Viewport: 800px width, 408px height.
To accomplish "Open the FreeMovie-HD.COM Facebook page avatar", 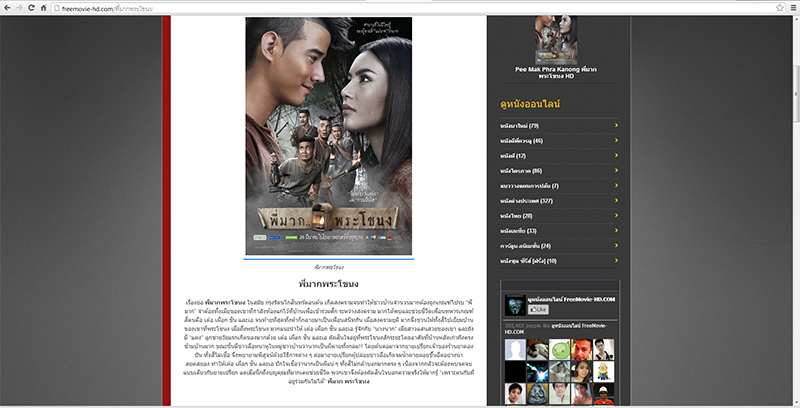I will click(515, 305).
